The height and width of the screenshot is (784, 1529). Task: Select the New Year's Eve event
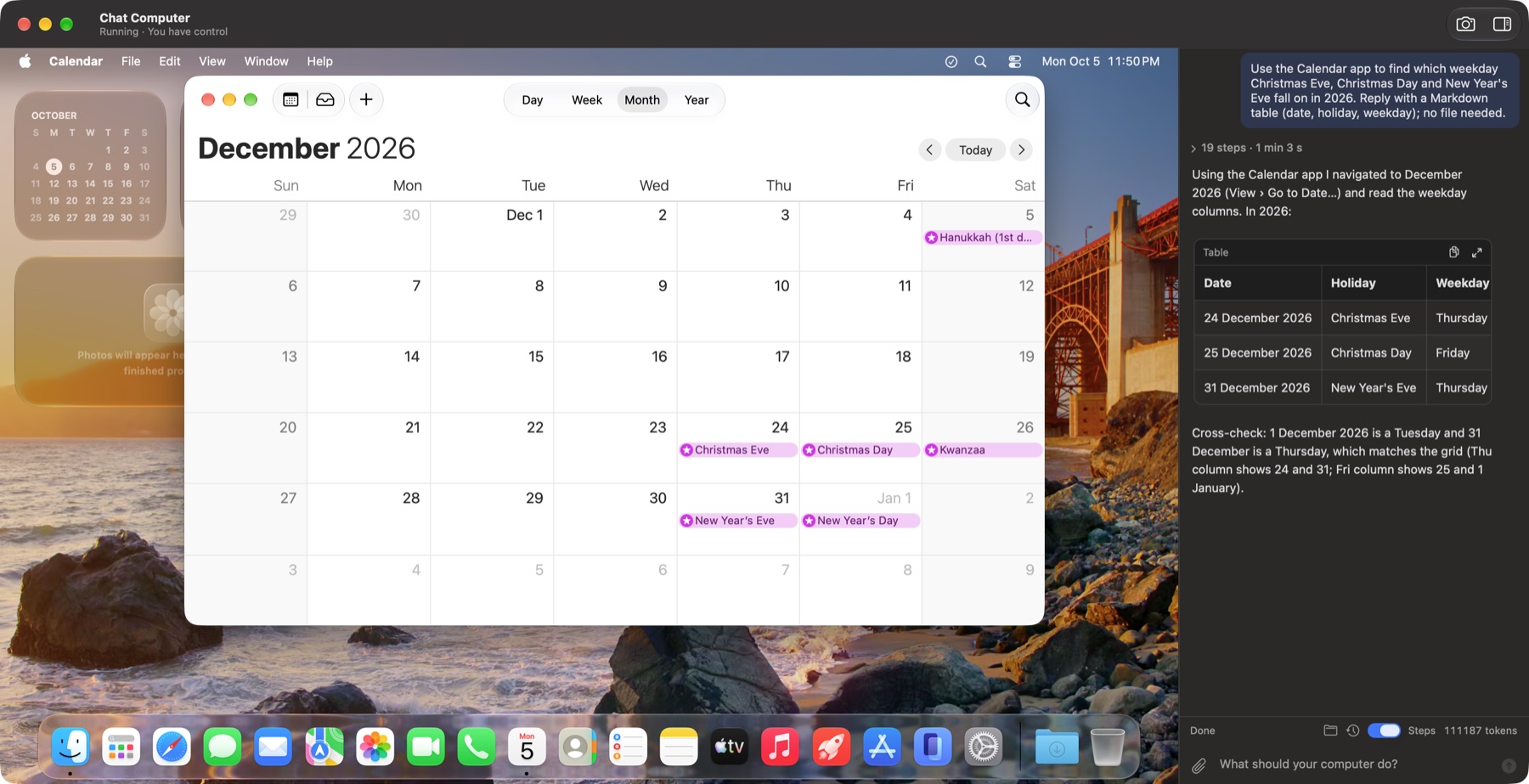pyautogui.click(x=738, y=521)
